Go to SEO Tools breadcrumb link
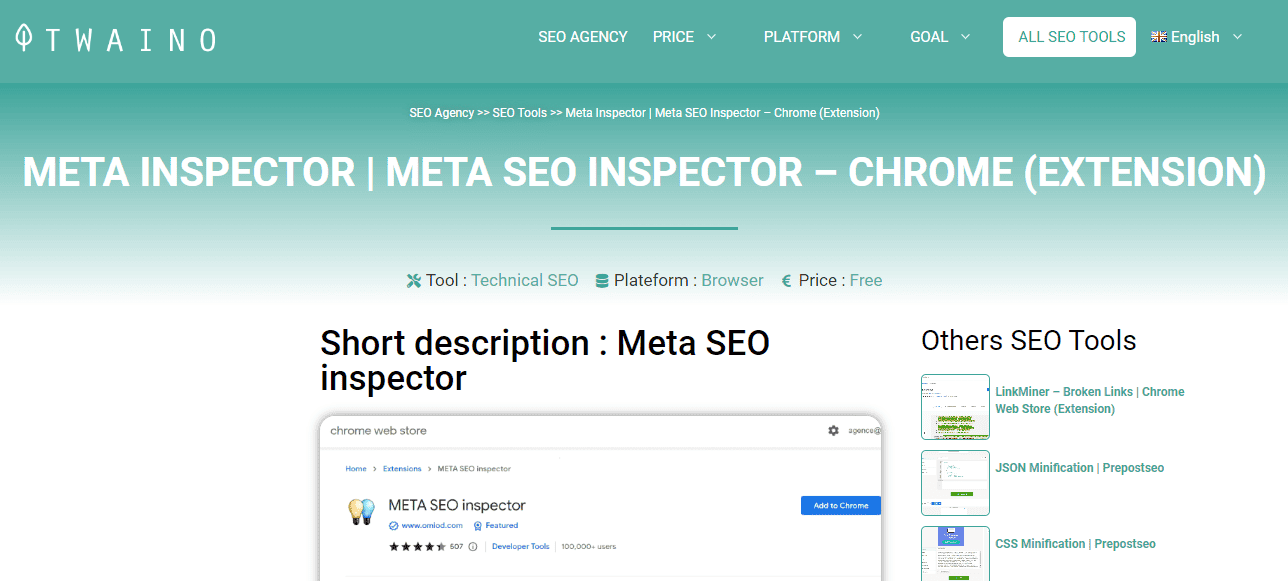The image size is (1288, 581). (519, 113)
